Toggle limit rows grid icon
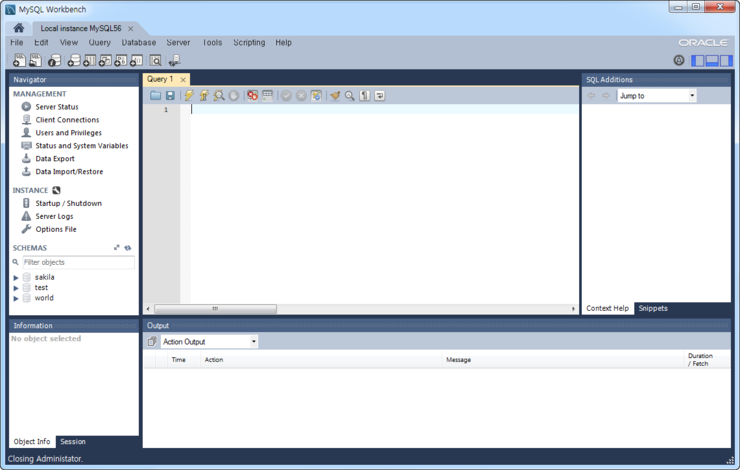The width and height of the screenshot is (740, 470). 268,96
